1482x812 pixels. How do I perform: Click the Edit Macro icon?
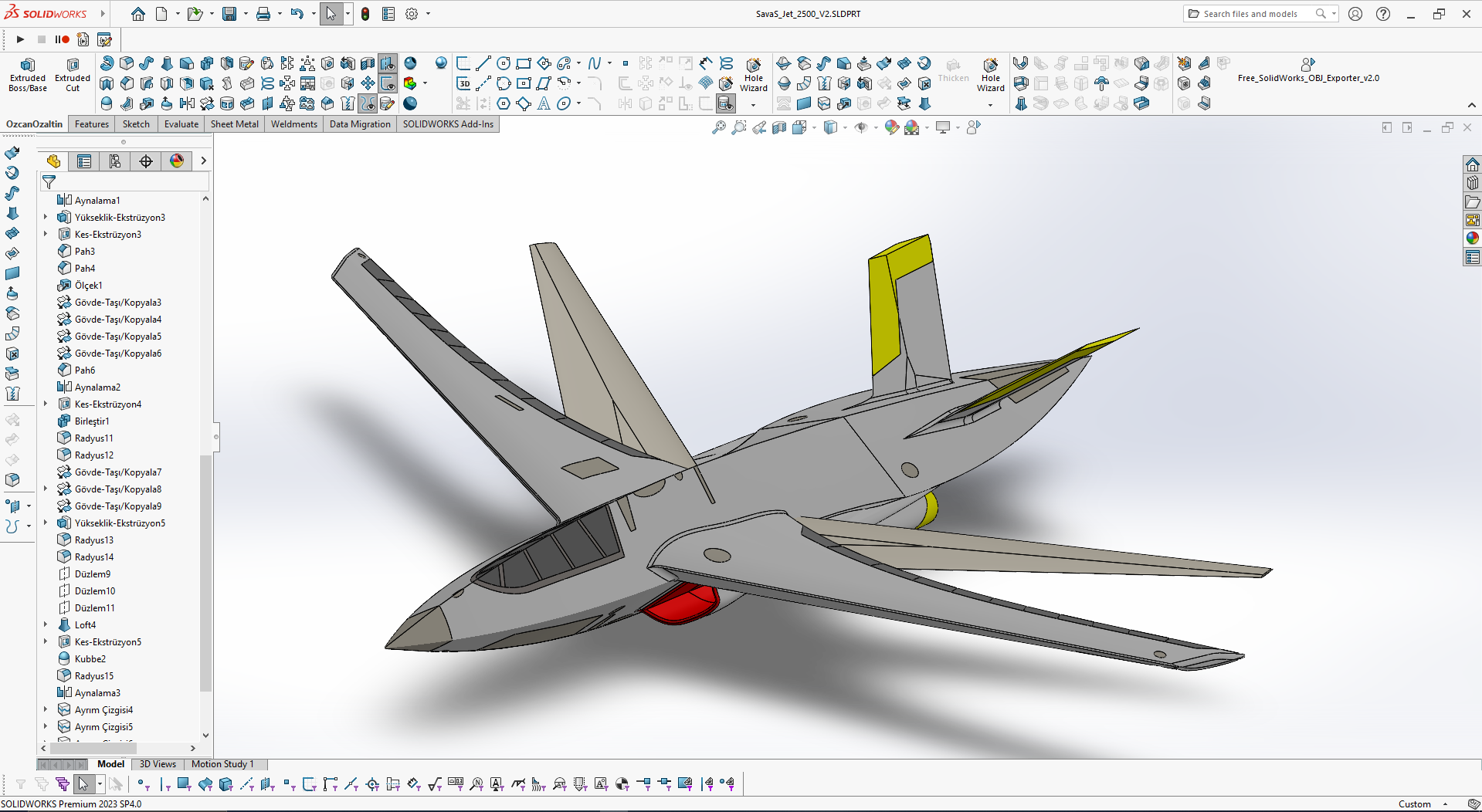point(104,39)
